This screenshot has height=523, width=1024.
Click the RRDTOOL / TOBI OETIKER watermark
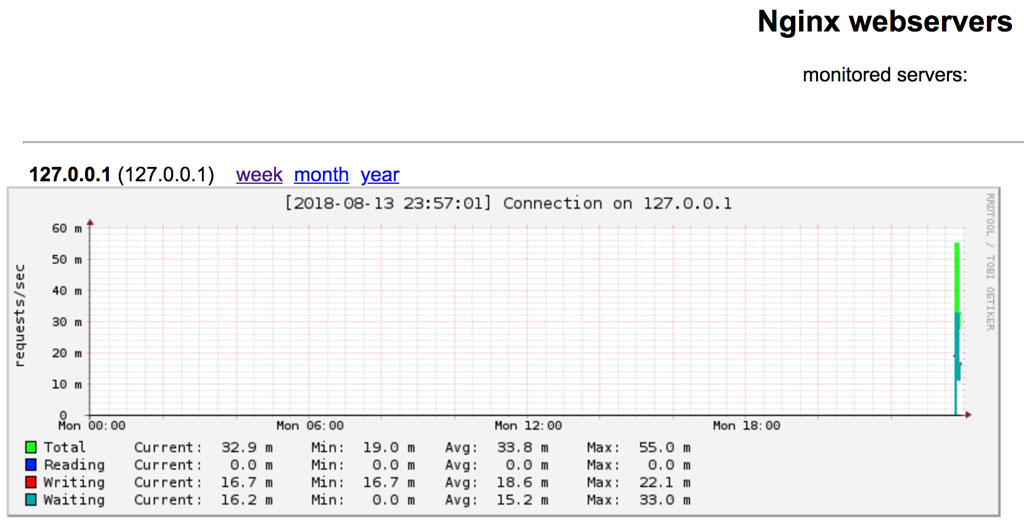[x=990, y=262]
